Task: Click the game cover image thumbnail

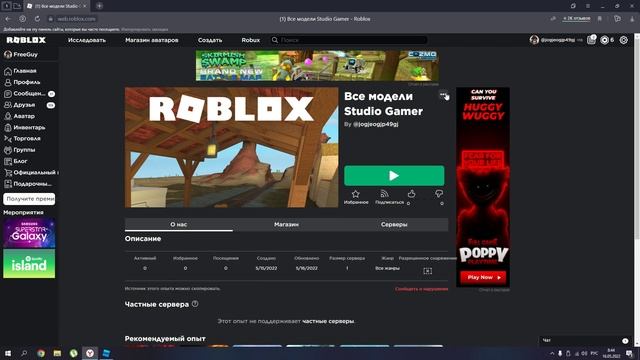Action: point(231,147)
